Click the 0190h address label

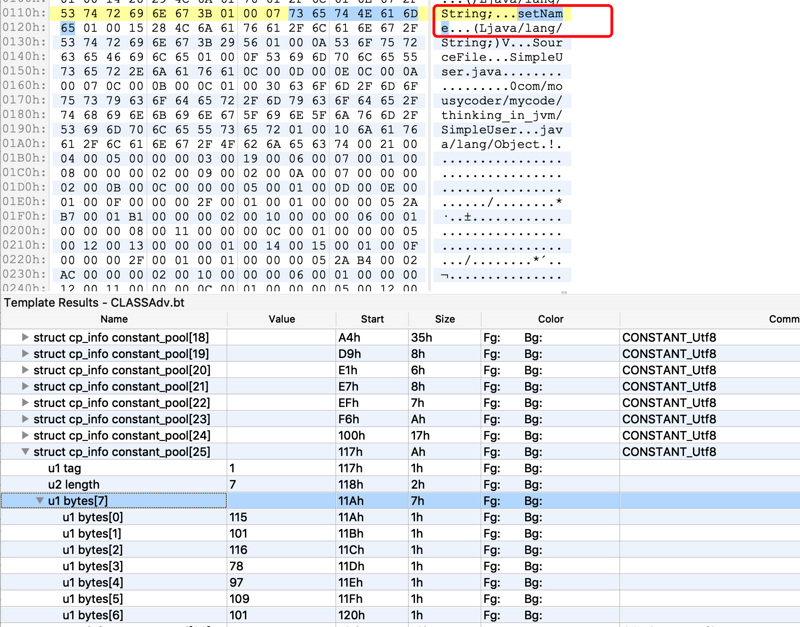point(24,129)
